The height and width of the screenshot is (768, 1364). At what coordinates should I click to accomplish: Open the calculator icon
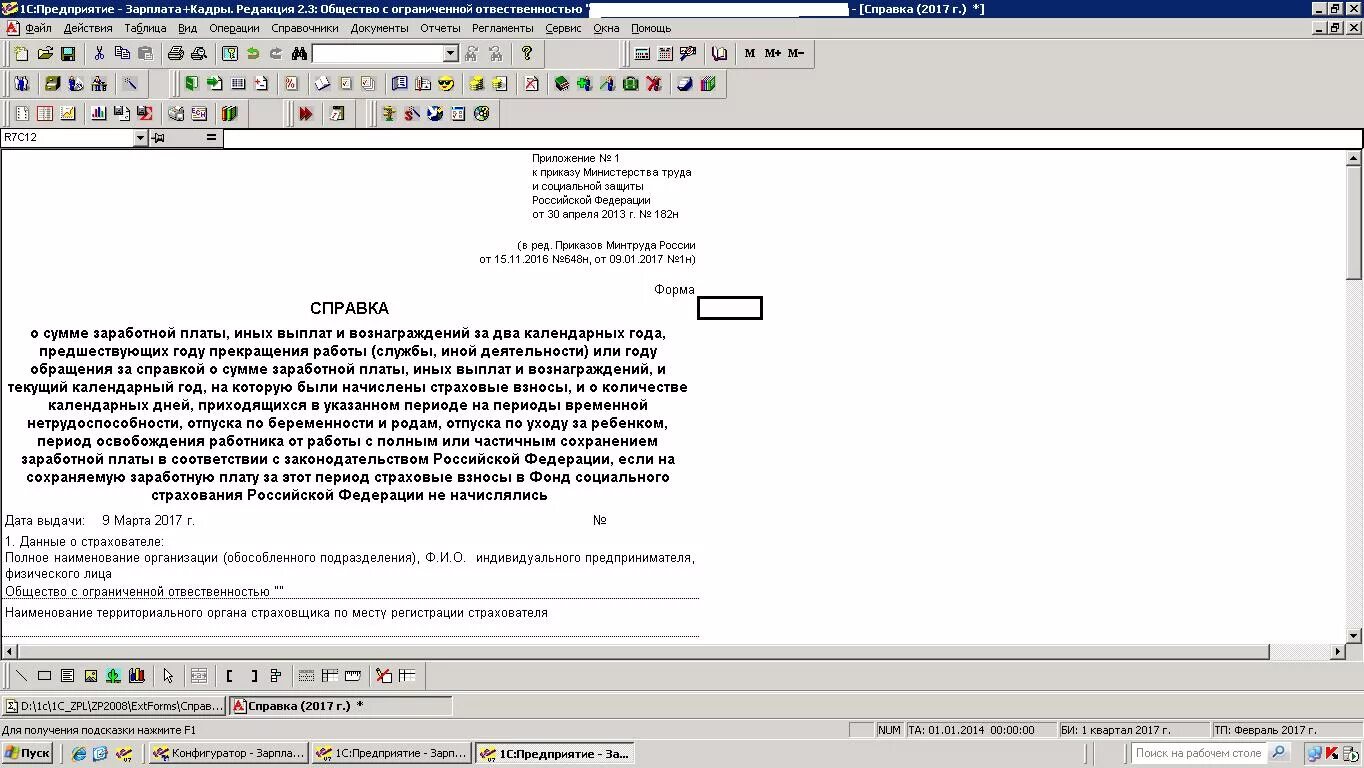(642, 53)
